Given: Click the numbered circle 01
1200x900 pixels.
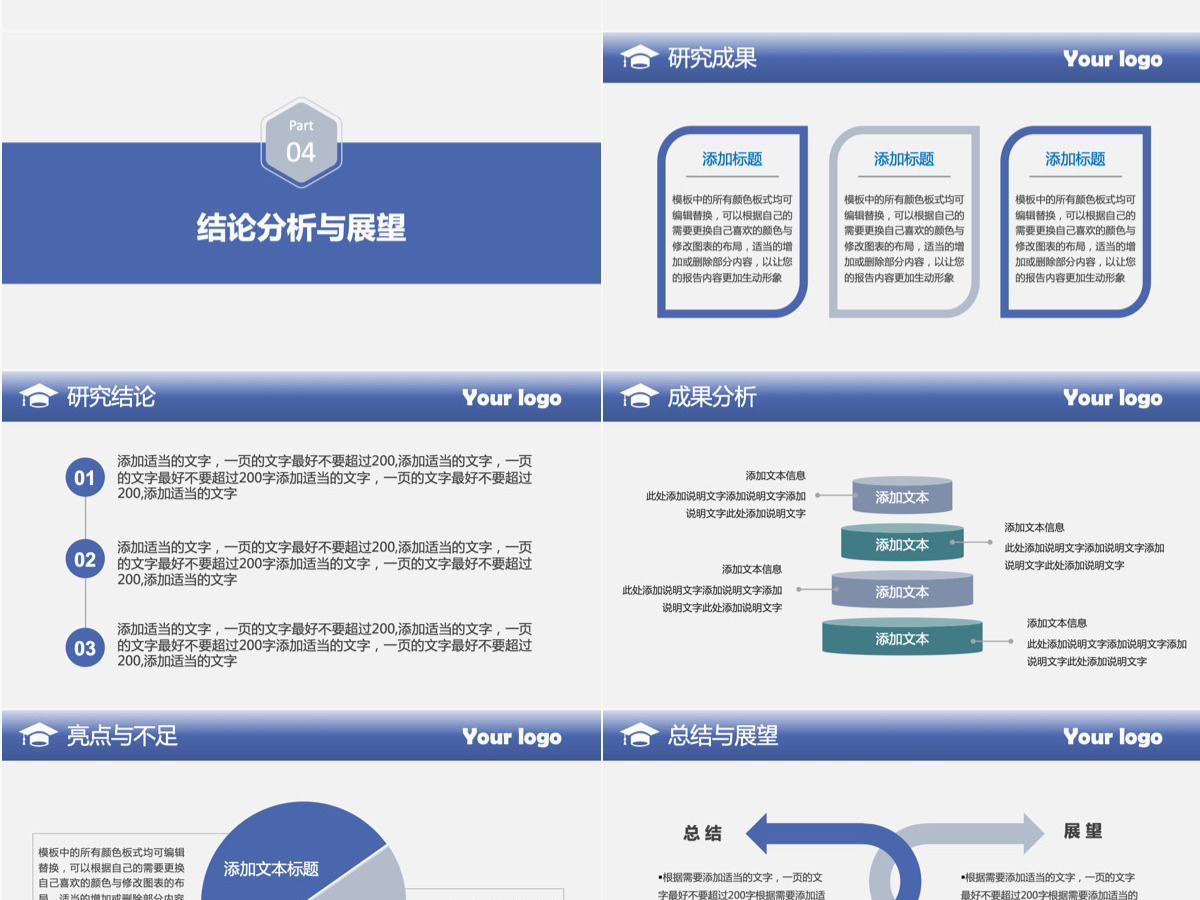Looking at the screenshot, I should point(85,477).
